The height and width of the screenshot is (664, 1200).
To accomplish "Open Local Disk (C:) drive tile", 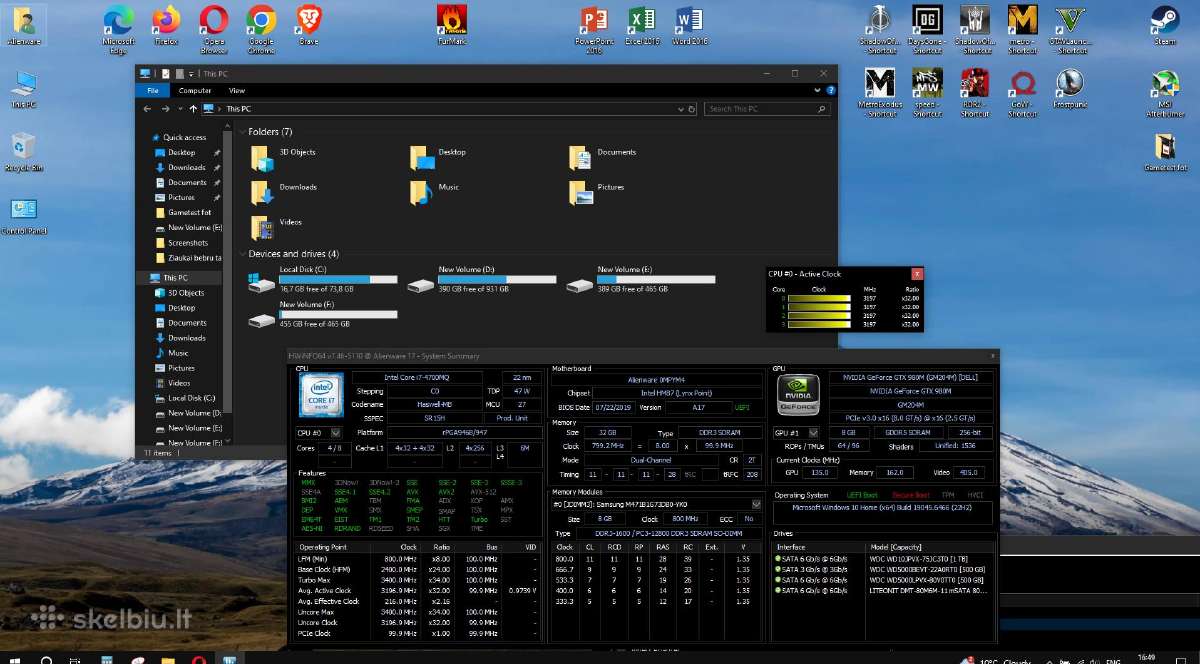I will click(x=323, y=279).
